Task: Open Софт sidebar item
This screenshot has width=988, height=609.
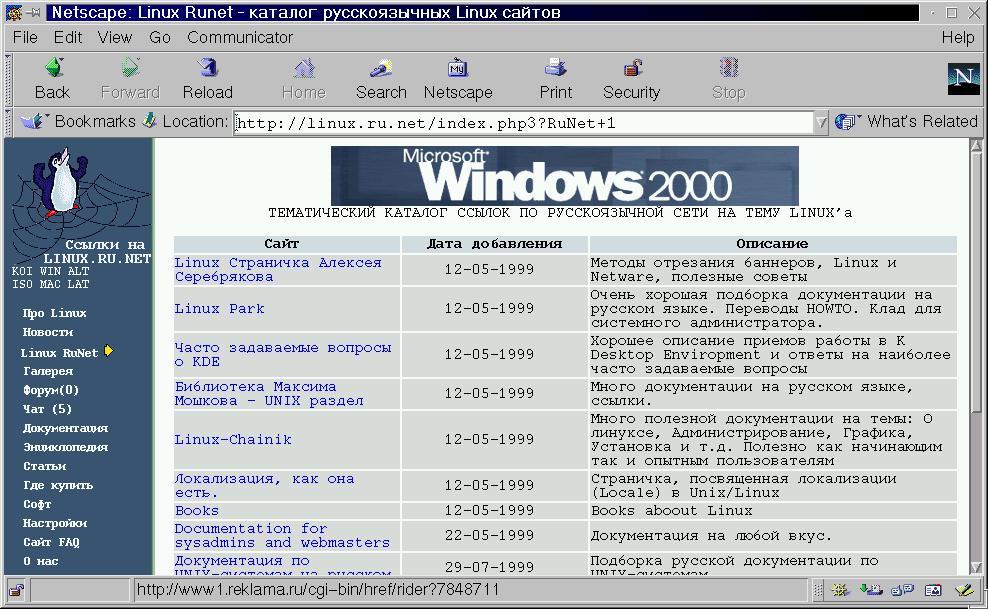Action: [37, 504]
